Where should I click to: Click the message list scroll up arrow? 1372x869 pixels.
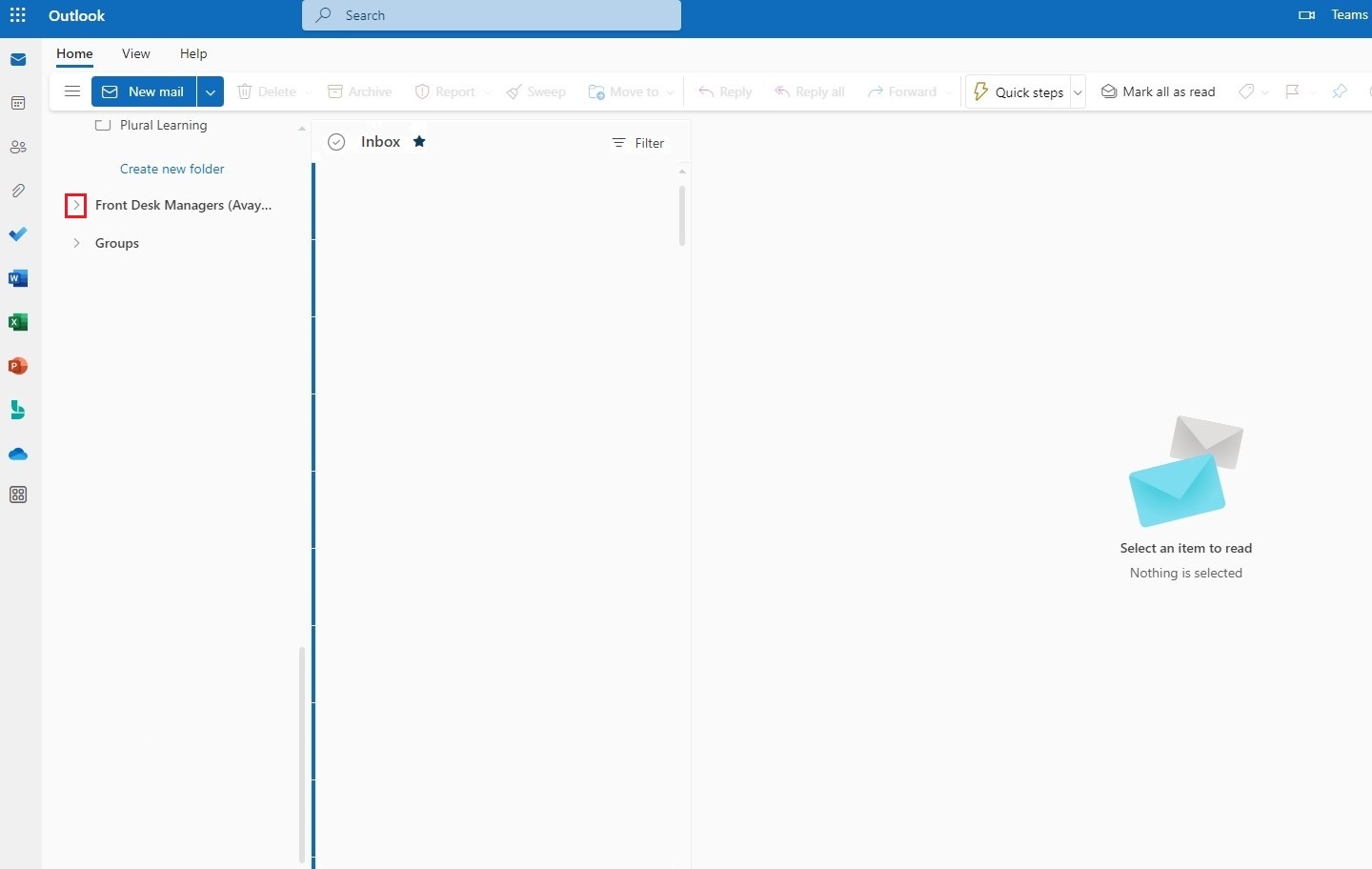point(682,172)
